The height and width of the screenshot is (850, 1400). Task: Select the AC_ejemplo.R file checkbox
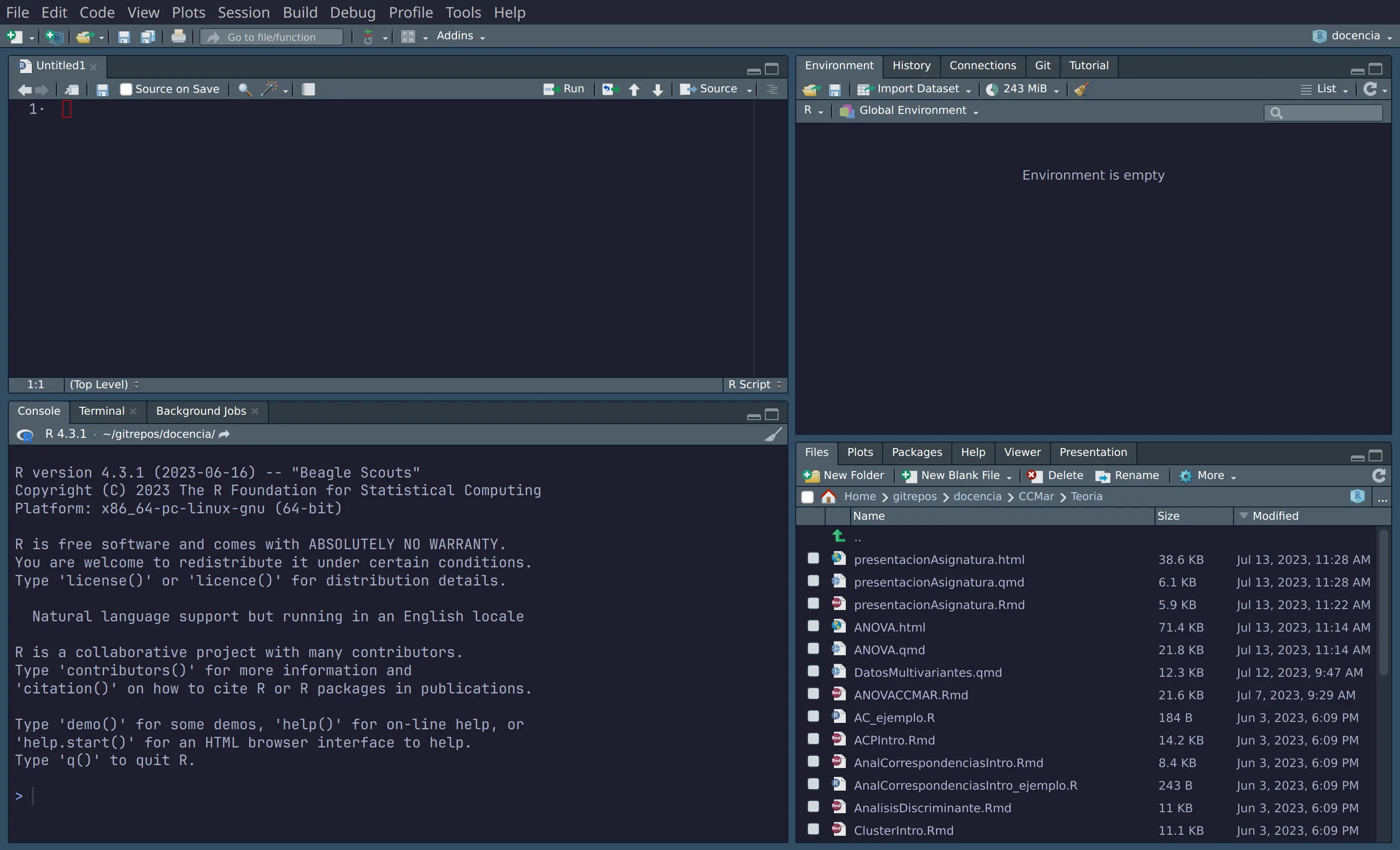813,717
